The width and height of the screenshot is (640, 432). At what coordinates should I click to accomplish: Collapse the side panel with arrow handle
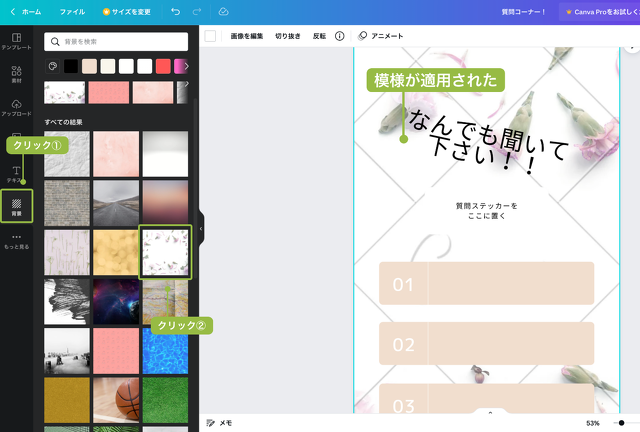click(x=200, y=228)
